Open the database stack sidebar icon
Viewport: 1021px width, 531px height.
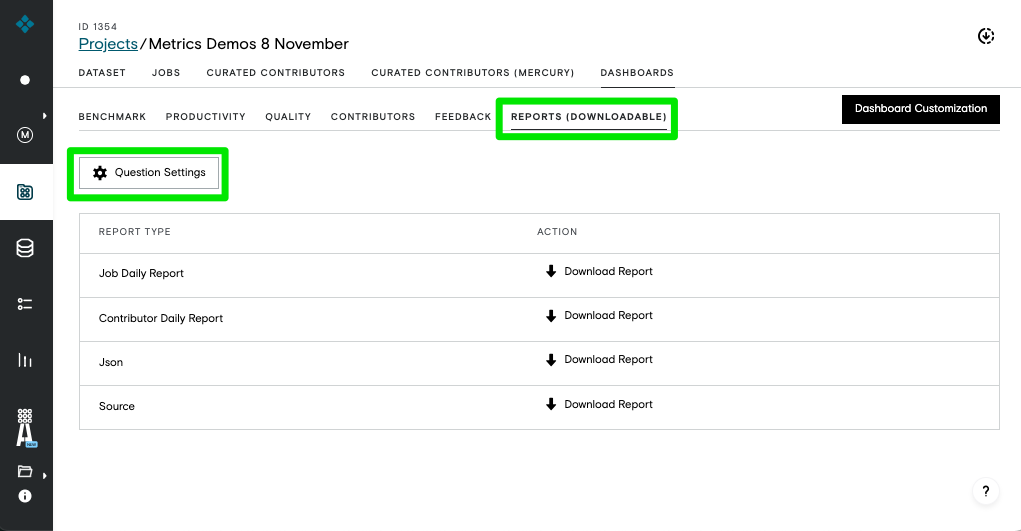25,248
